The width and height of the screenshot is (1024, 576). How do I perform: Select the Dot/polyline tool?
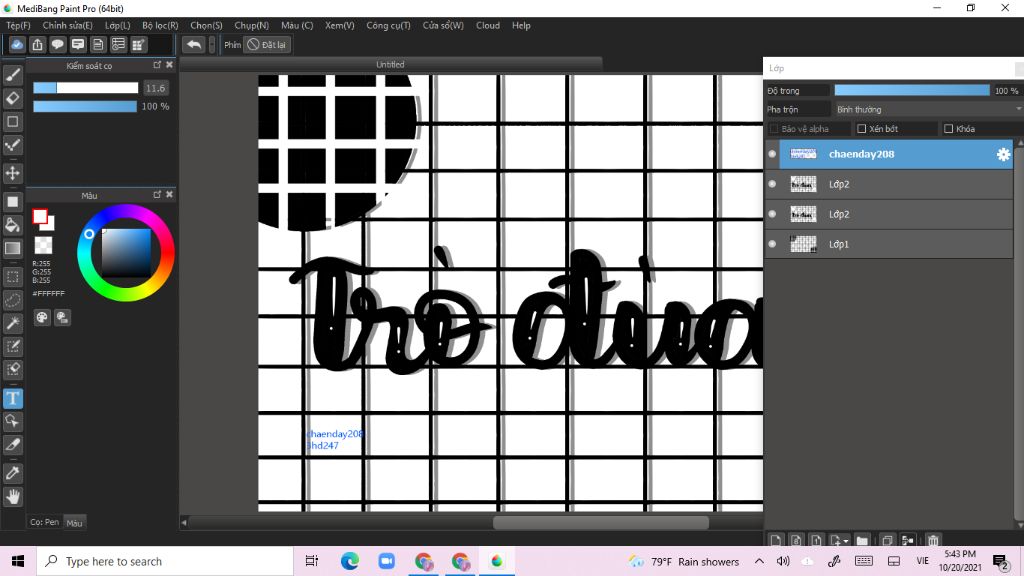coord(12,145)
